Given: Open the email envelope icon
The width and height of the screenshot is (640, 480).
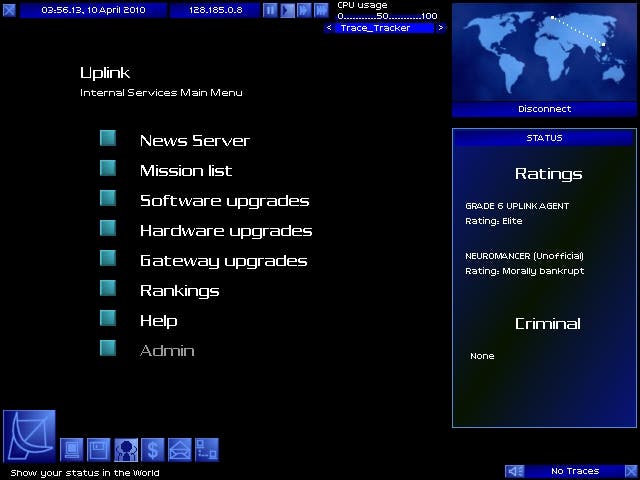Looking at the screenshot, I should click(180, 450).
